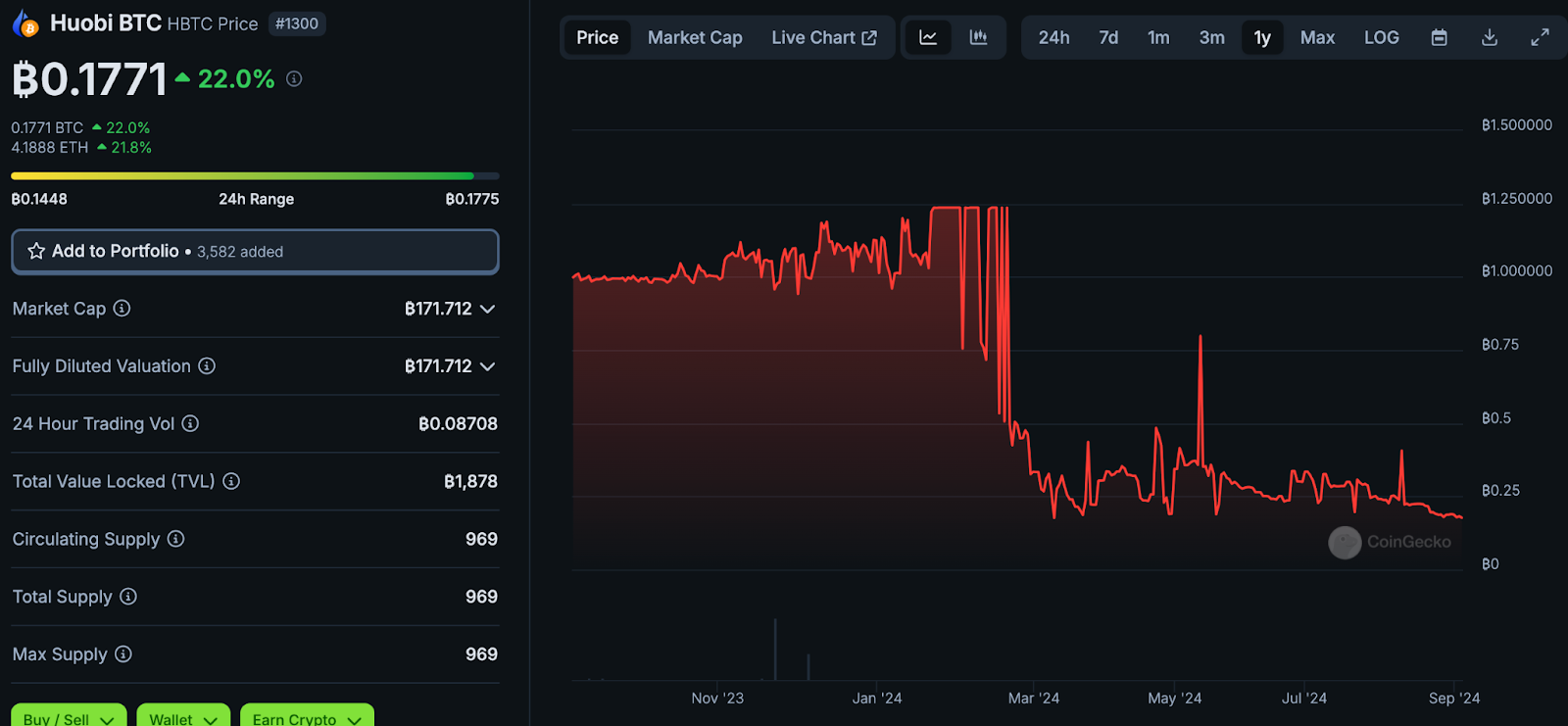Click the Nov '23 axis label
Screen dimensions: 1568x726
pyautogui.click(x=717, y=699)
